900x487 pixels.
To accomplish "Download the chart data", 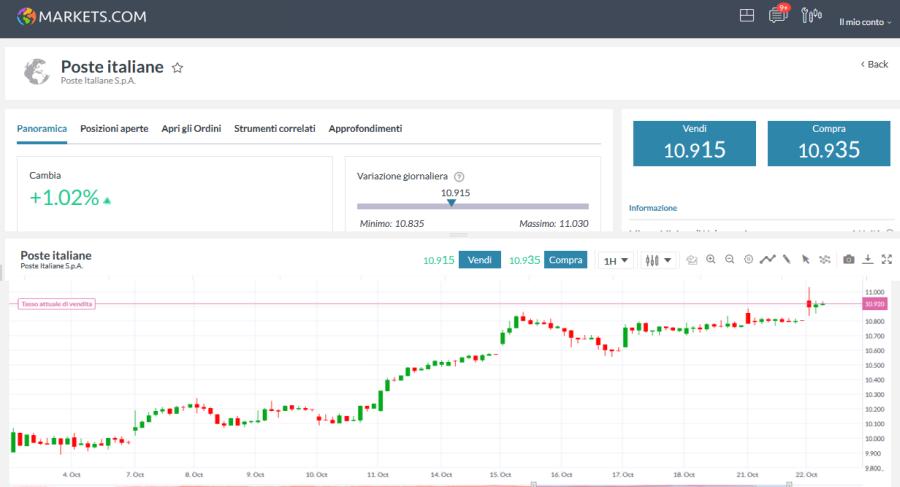I will point(867,260).
